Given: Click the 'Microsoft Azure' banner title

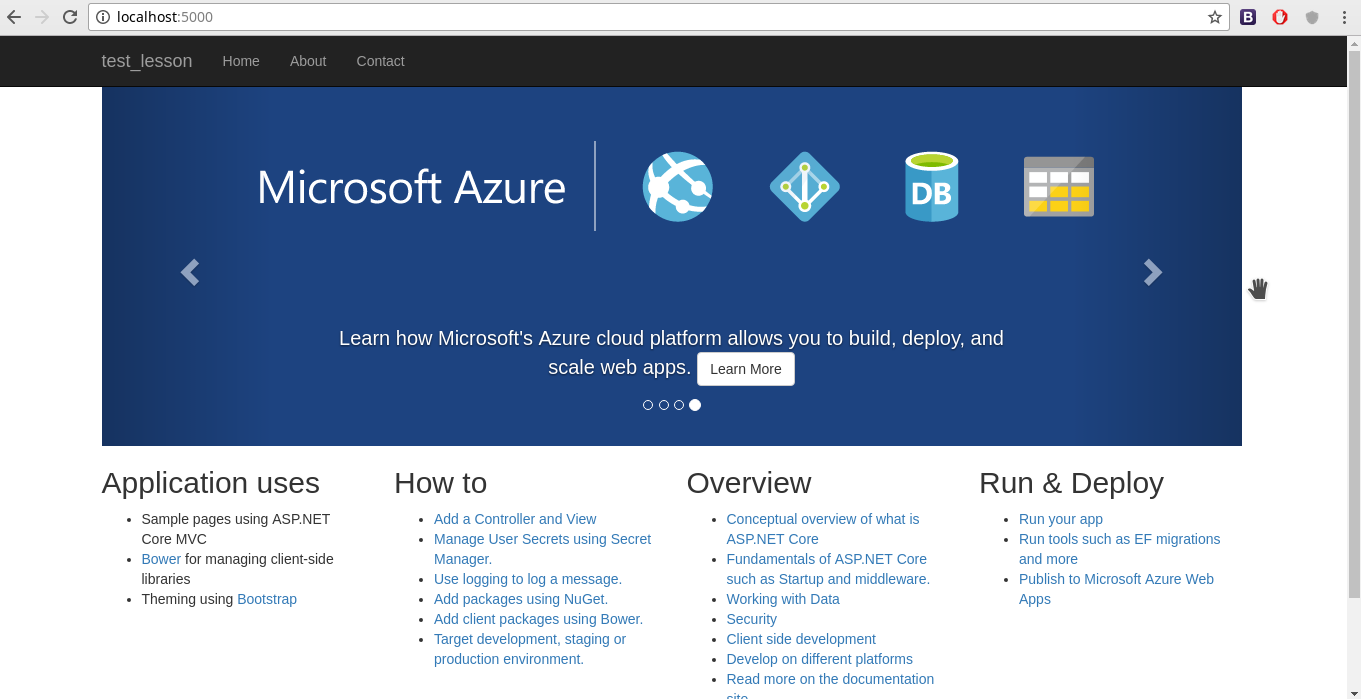Looking at the screenshot, I should coord(411,187).
